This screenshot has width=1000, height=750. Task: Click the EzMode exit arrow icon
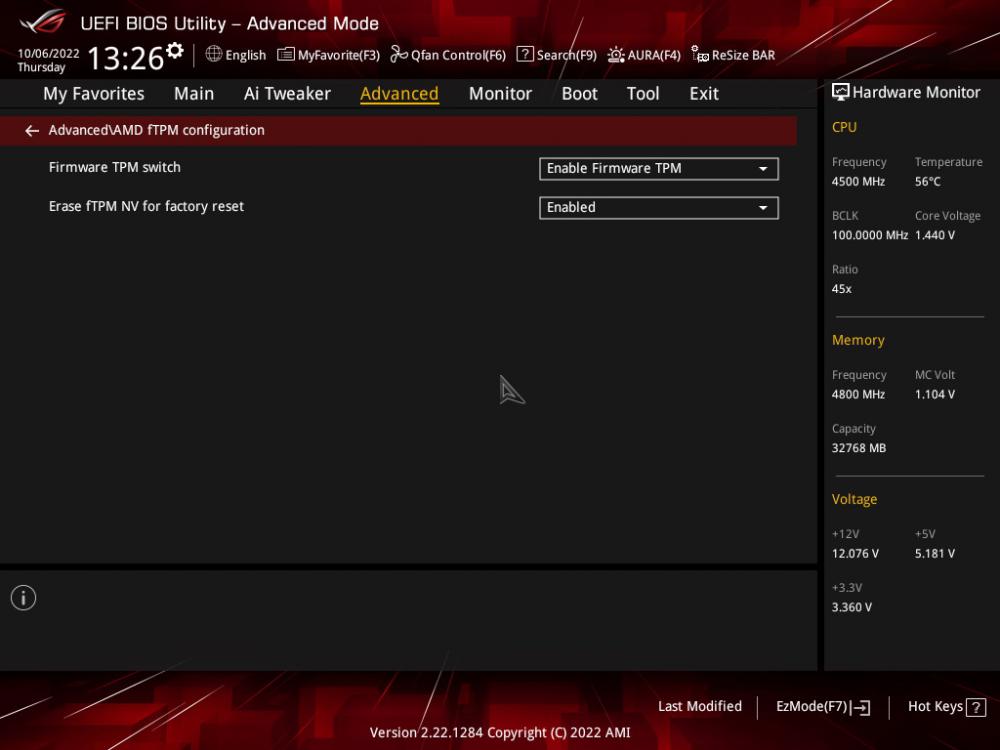click(860, 707)
